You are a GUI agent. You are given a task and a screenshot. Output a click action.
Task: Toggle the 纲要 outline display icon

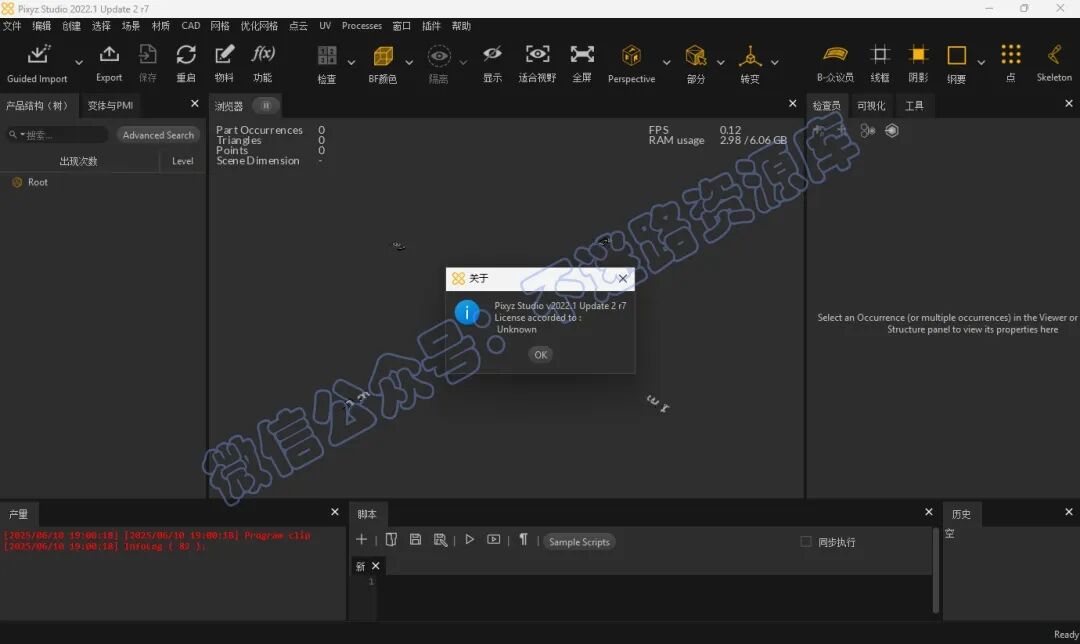coord(957,55)
